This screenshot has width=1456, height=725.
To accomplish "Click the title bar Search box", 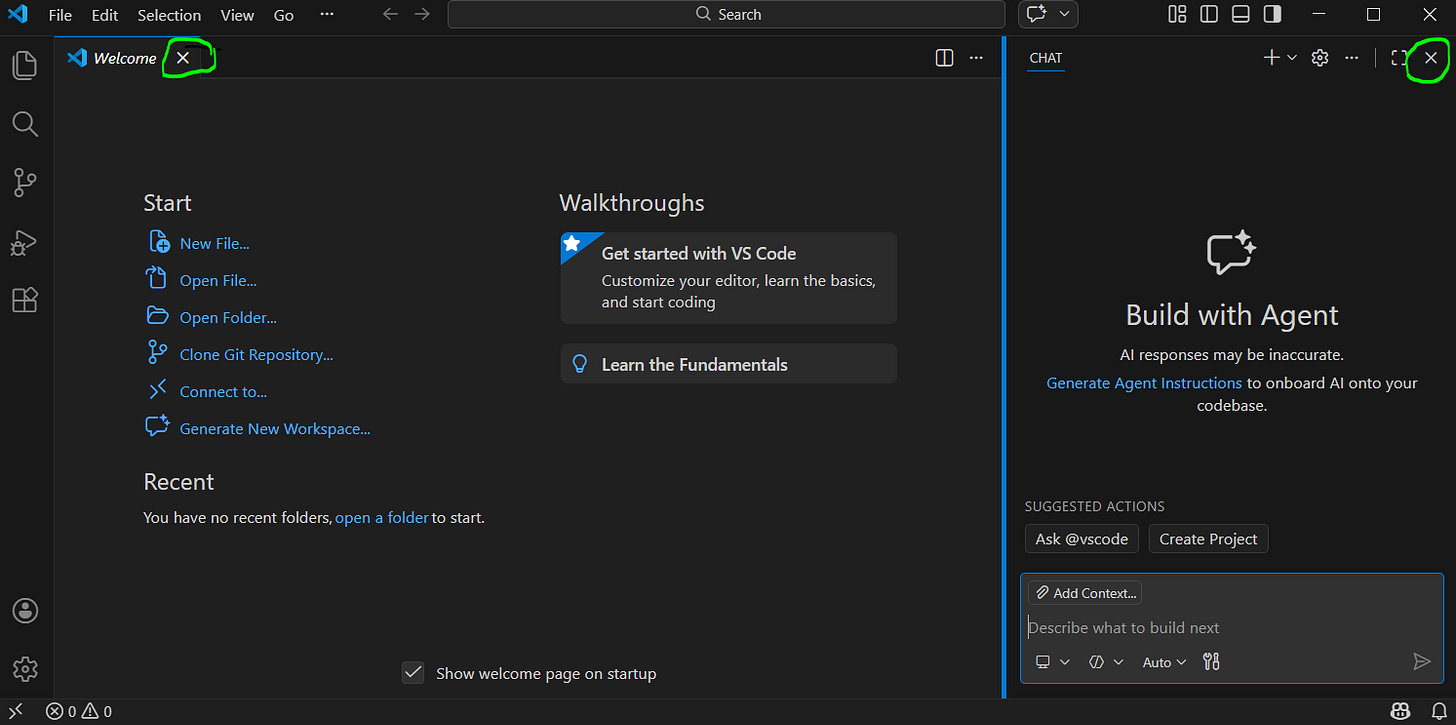I will coord(726,14).
